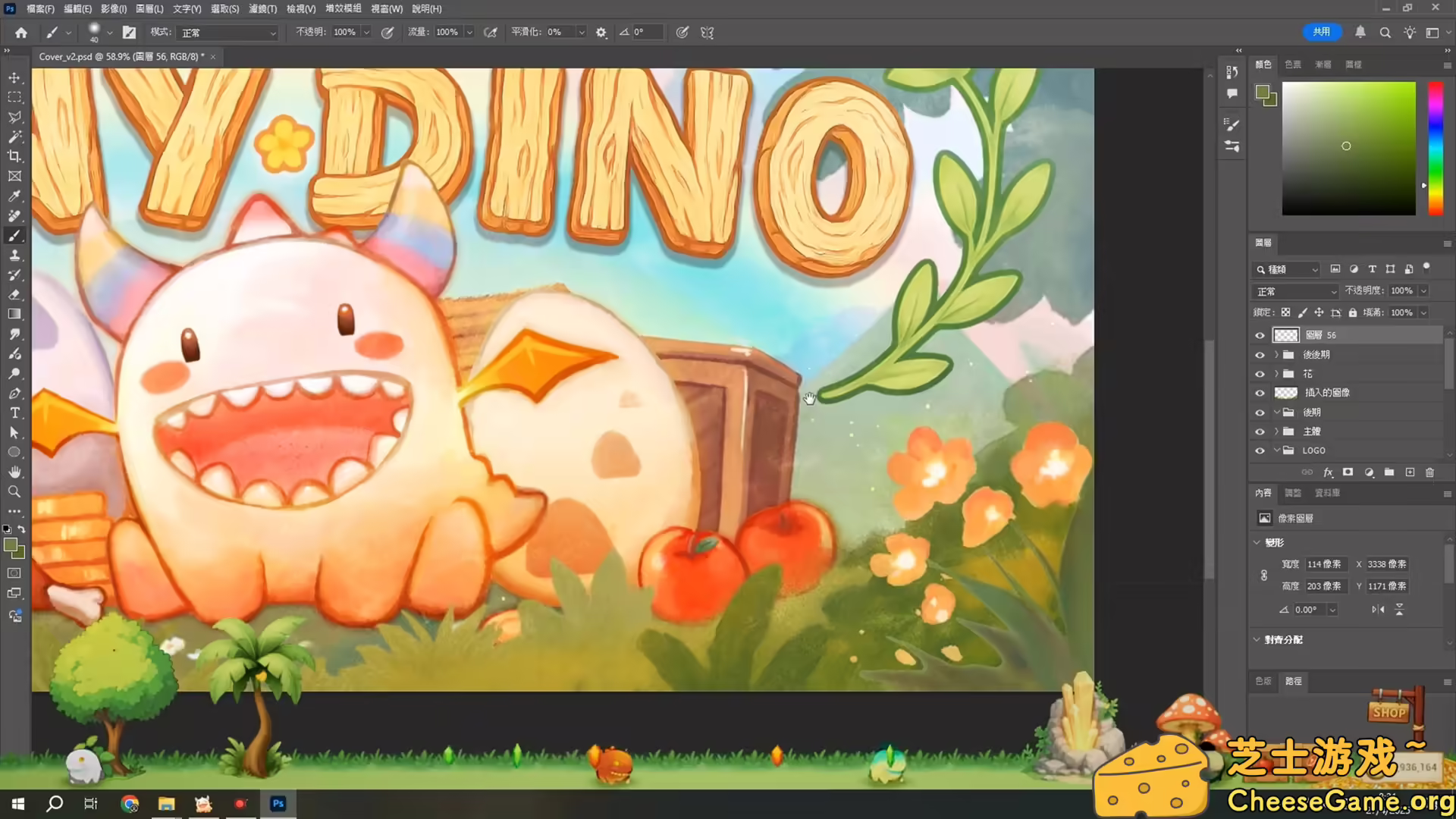
Task: Create a new layer
Action: tap(1409, 472)
